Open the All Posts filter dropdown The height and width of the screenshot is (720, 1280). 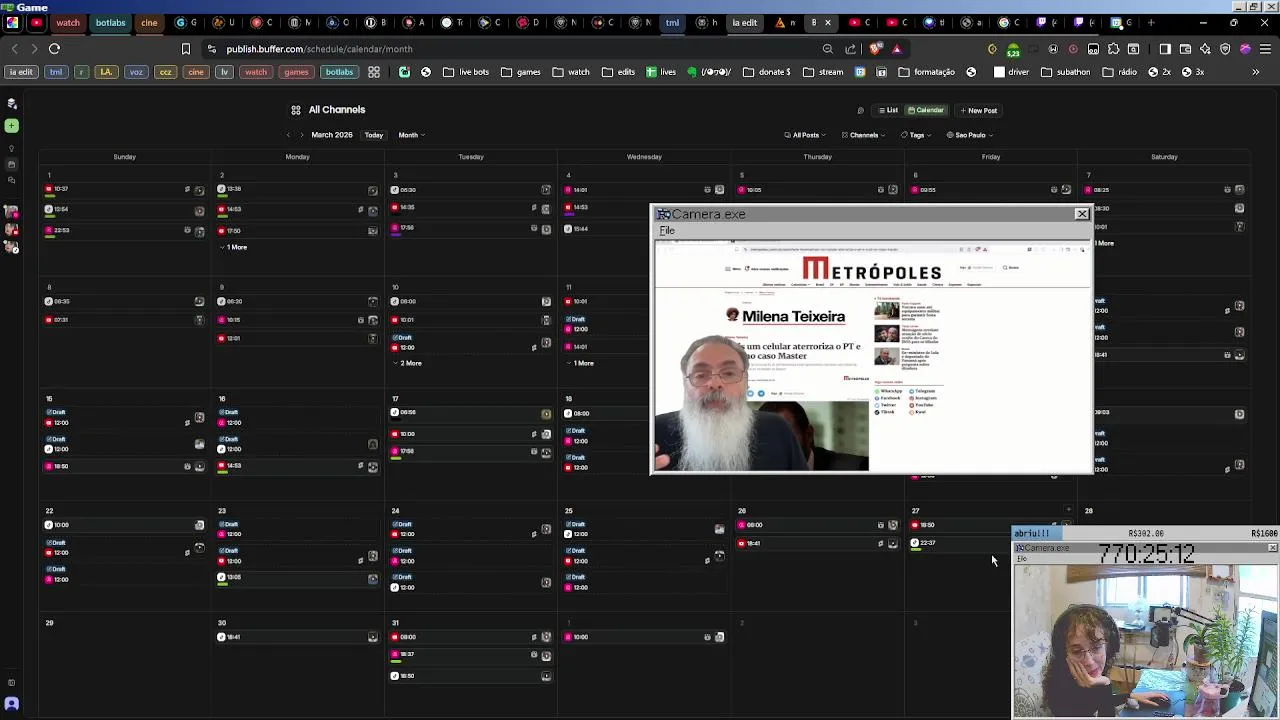(805, 135)
